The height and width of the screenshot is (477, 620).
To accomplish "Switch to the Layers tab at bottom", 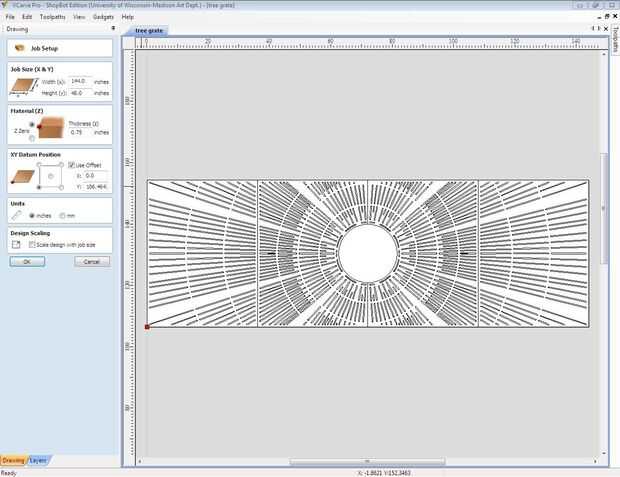I will pyautogui.click(x=38, y=460).
